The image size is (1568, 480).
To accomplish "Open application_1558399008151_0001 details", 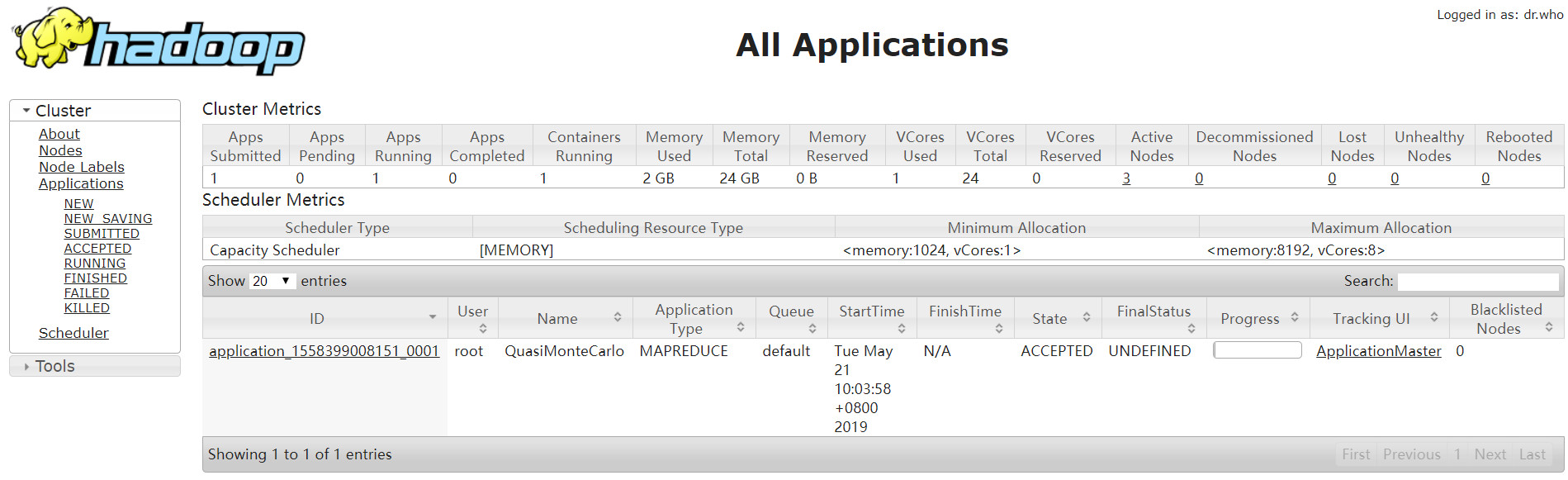I will click(324, 351).
